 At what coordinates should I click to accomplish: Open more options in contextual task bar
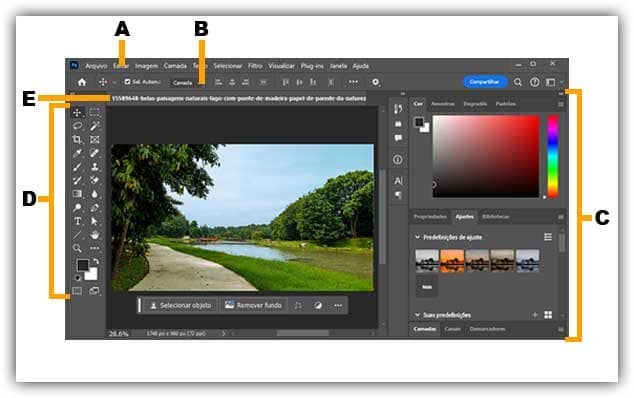pos(338,305)
